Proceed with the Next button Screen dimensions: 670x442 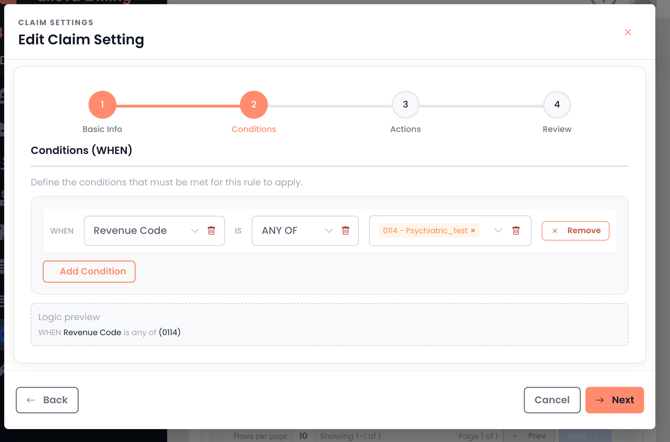[614, 400]
